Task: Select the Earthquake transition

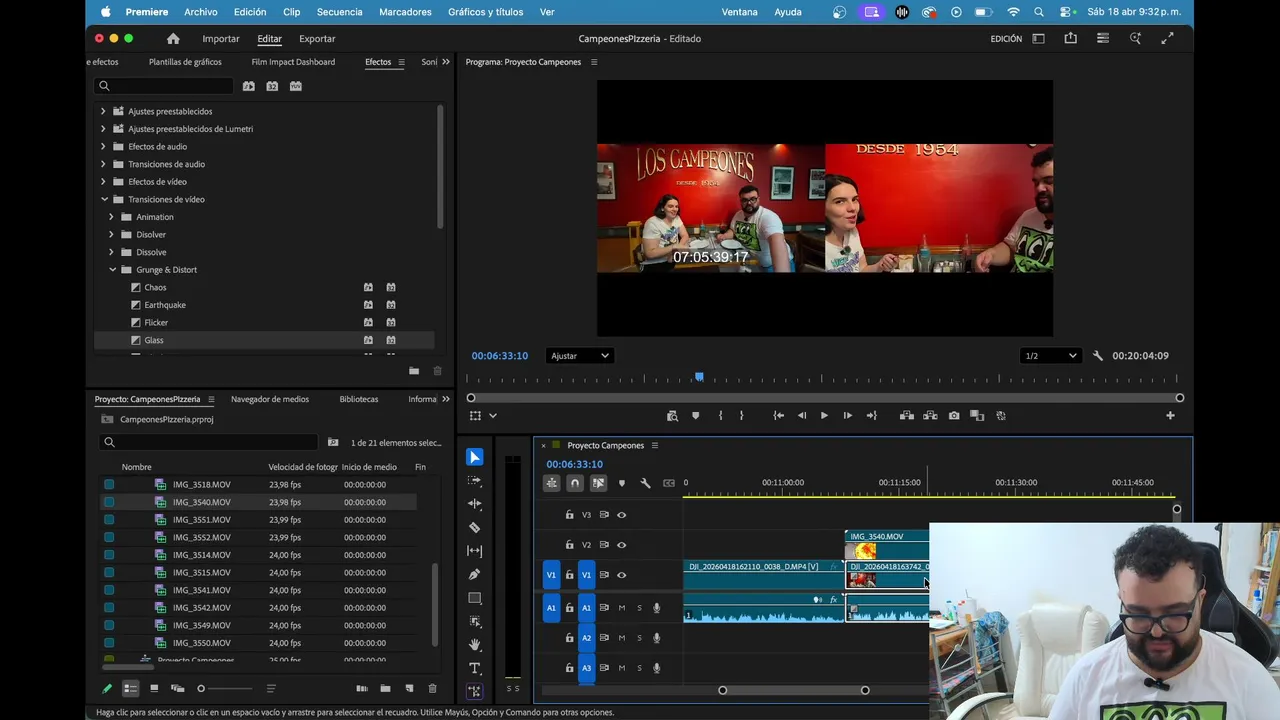Action: [165, 305]
